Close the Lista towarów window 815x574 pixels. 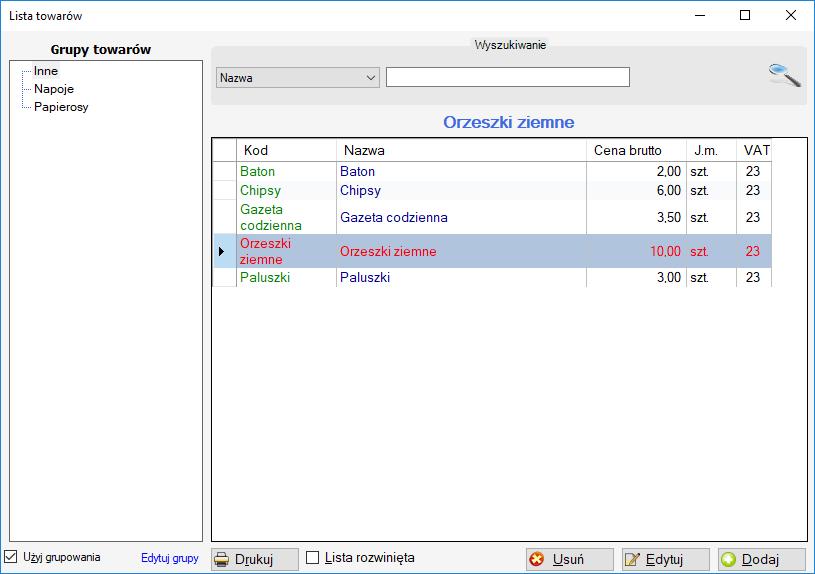tap(791, 15)
